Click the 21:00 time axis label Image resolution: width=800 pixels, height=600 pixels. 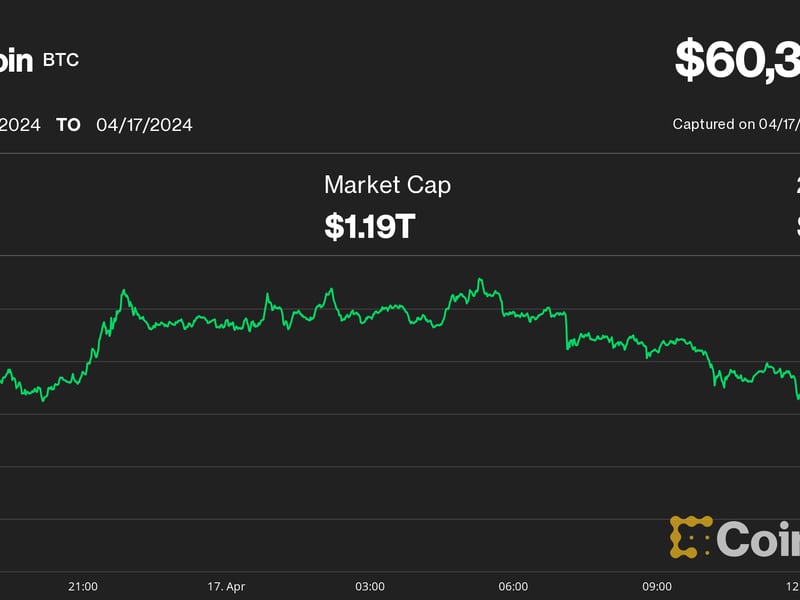pyautogui.click(x=83, y=586)
